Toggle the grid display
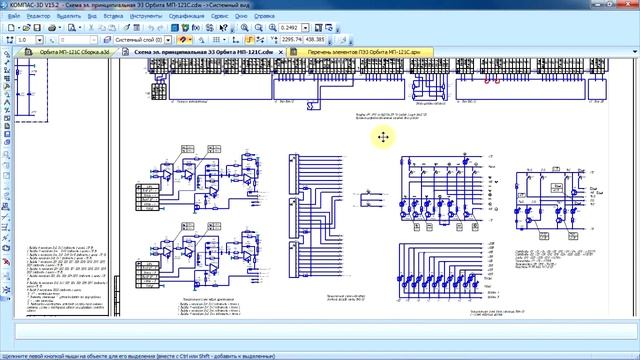The width and height of the screenshot is (640, 360). point(215,40)
